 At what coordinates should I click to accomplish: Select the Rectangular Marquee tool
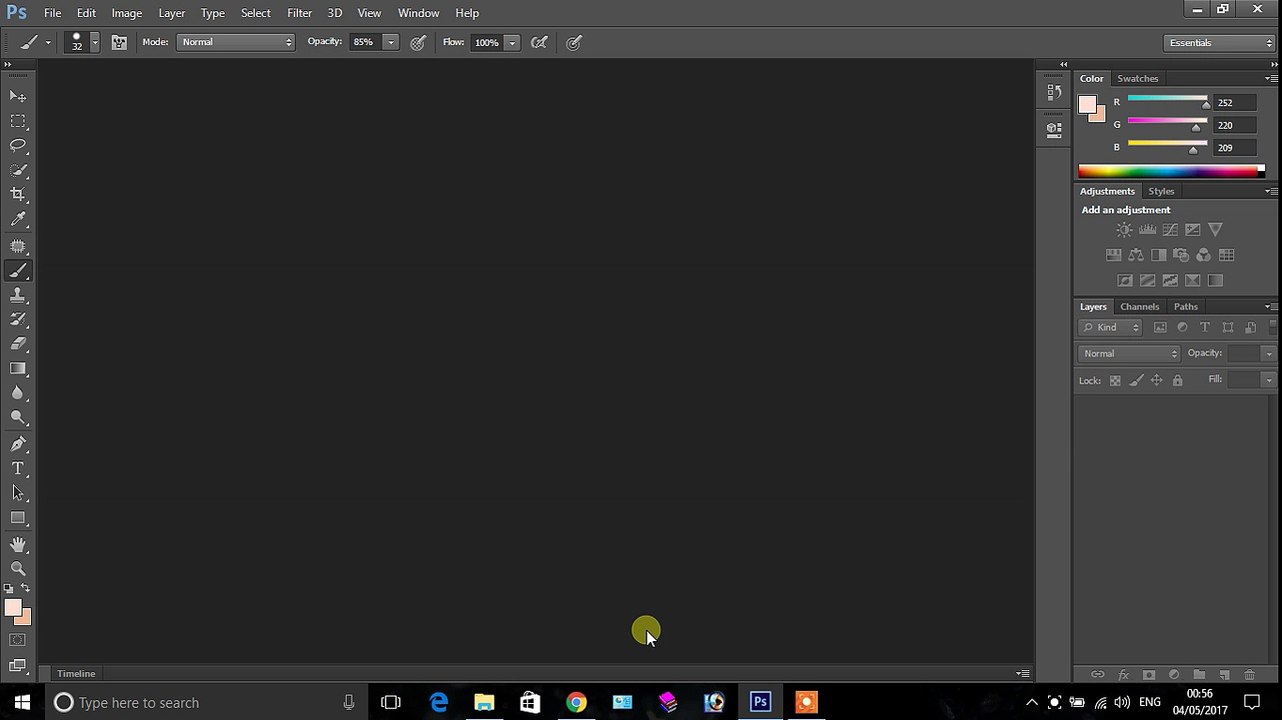click(x=18, y=121)
